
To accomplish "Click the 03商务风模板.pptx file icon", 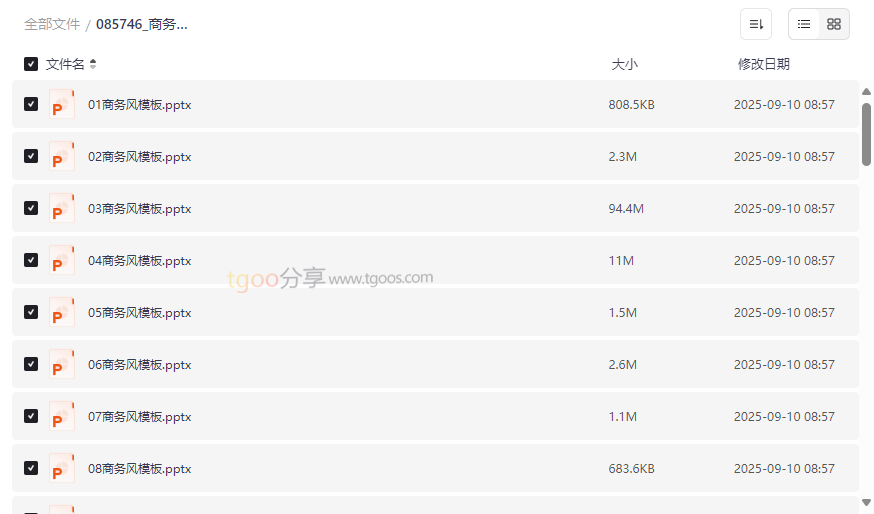I will coord(62,208).
